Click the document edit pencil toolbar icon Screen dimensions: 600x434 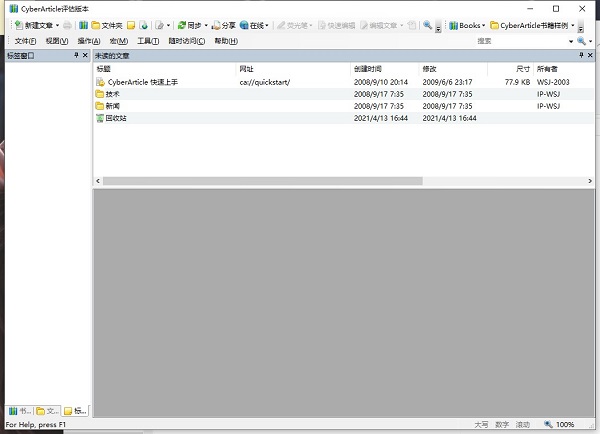tap(160, 26)
